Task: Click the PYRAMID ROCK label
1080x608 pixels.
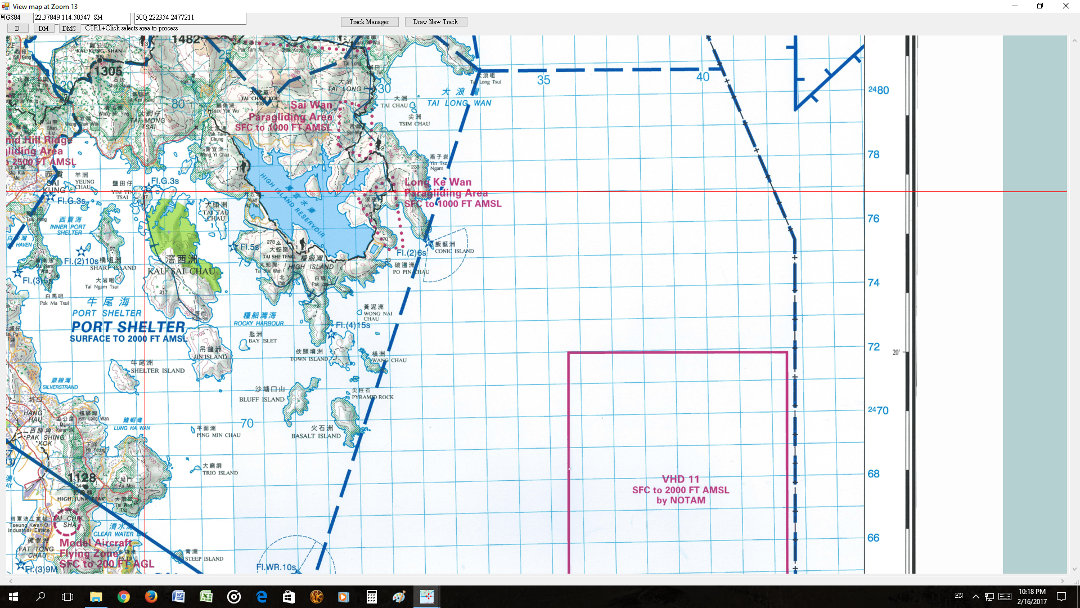Action: pos(373,397)
